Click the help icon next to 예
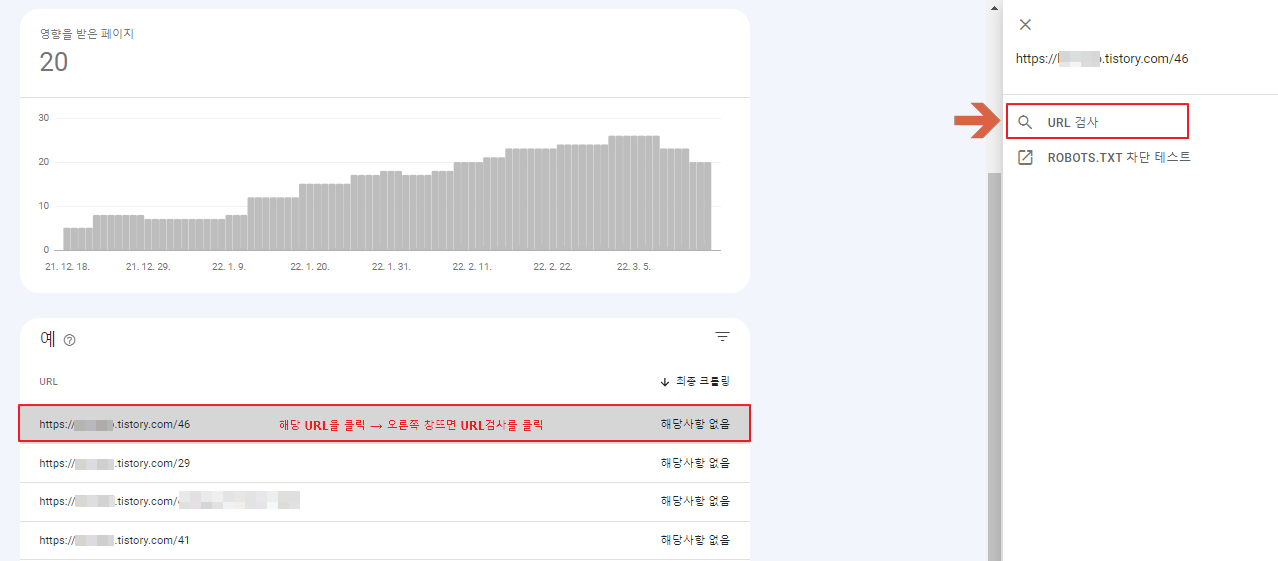The width and height of the screenshot is (1278, 561). [x=70, y=340]
